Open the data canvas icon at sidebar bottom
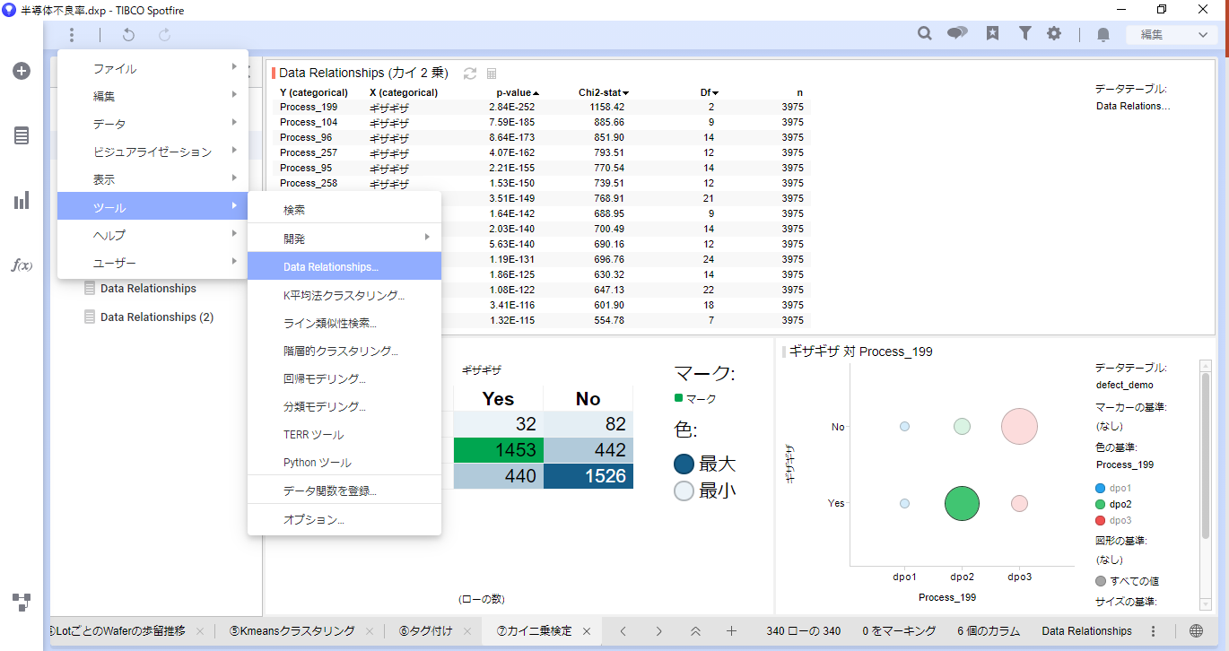Viewport: 1229px width, 651px height. [x=21, y=602]
